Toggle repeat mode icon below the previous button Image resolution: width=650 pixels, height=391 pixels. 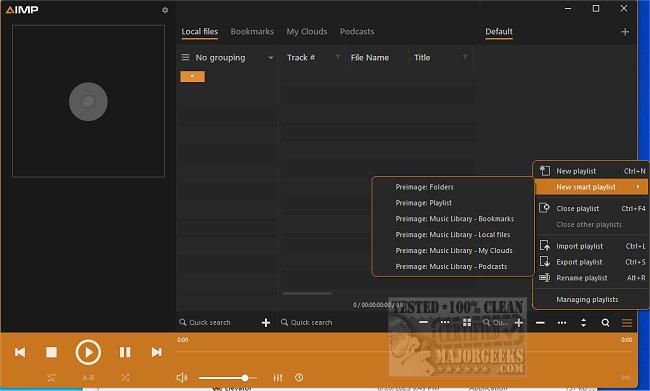tap(51, 378)
